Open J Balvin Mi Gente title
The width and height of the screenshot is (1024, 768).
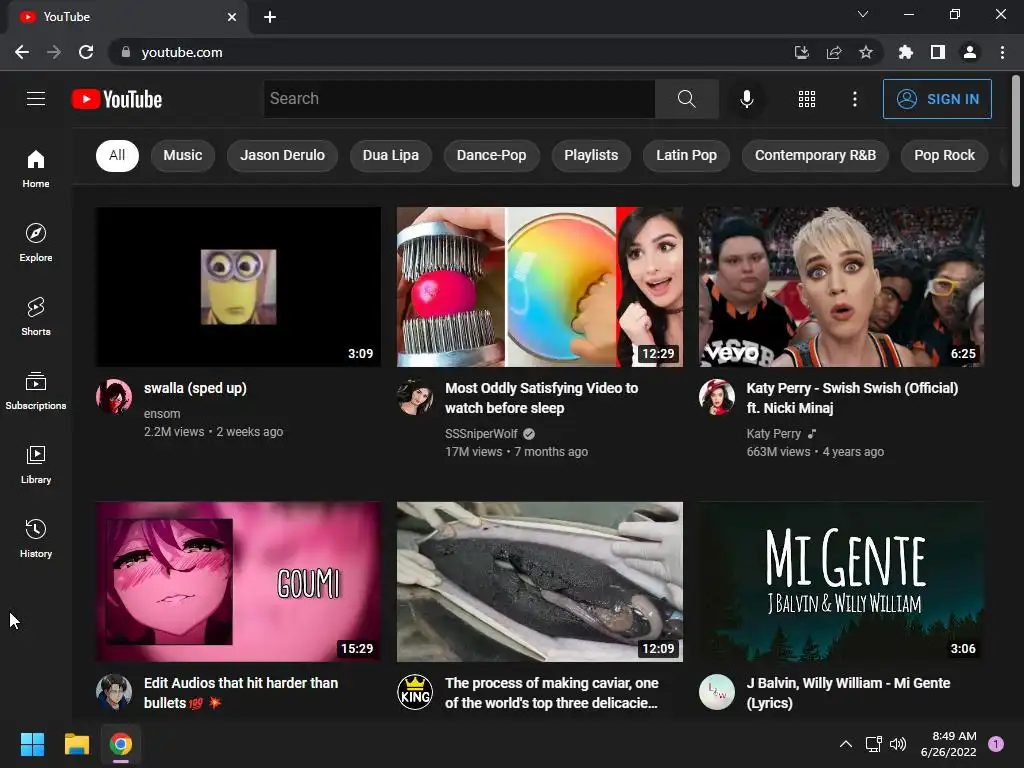click(x=848, y=693)
